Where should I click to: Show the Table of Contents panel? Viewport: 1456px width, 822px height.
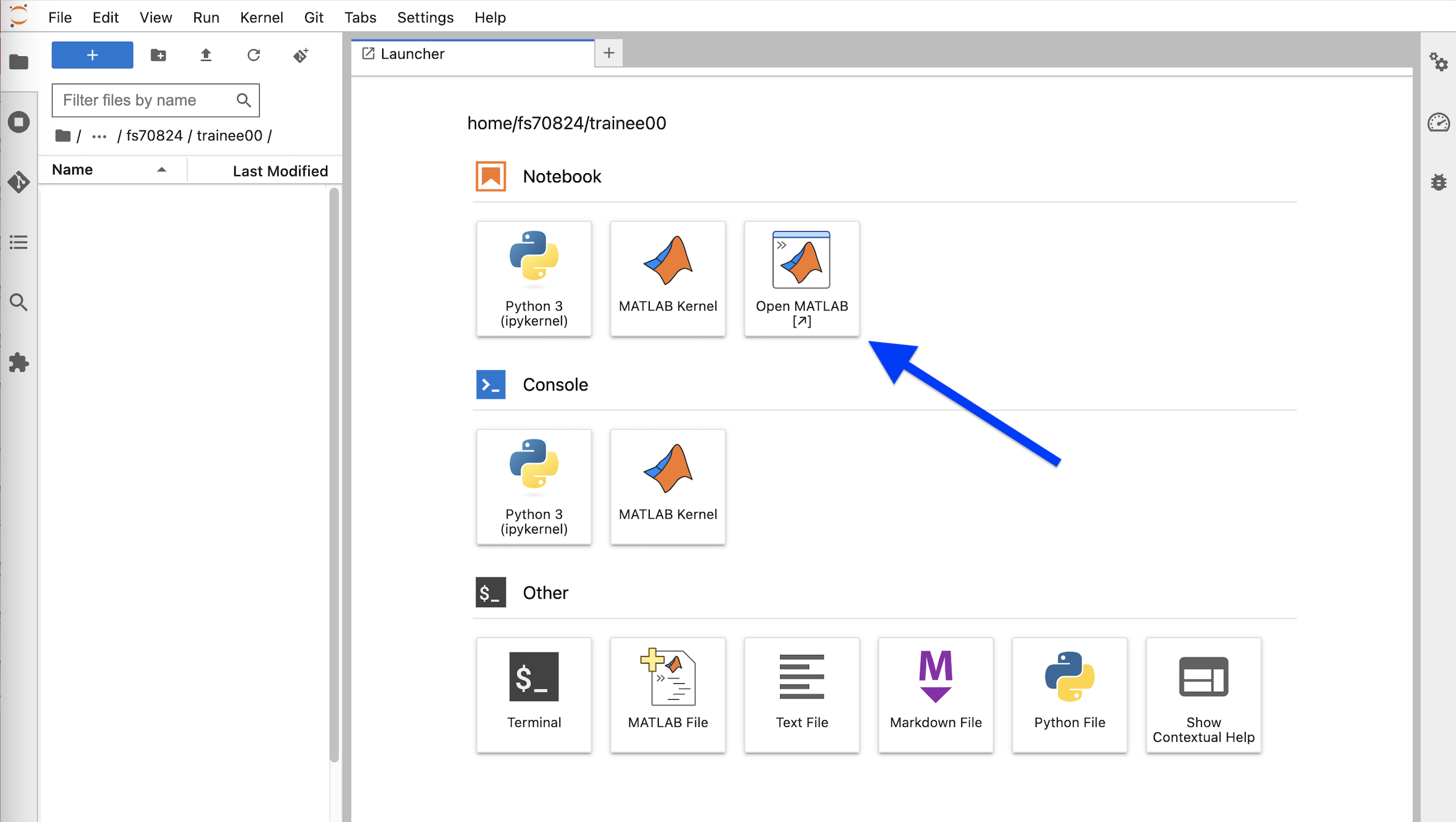coord(19,242)
